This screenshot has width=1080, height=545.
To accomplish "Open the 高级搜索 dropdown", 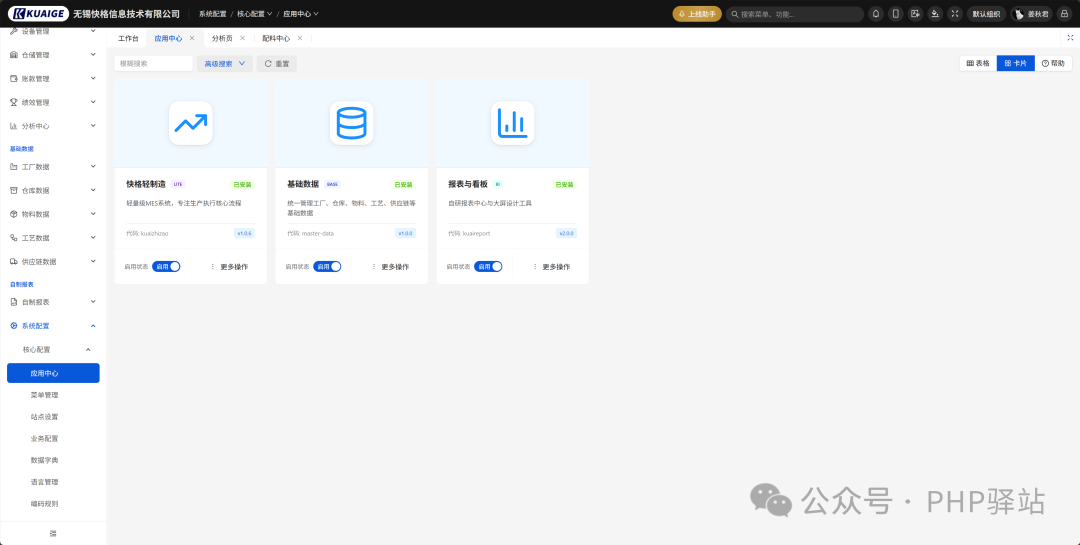I will 225,63.
